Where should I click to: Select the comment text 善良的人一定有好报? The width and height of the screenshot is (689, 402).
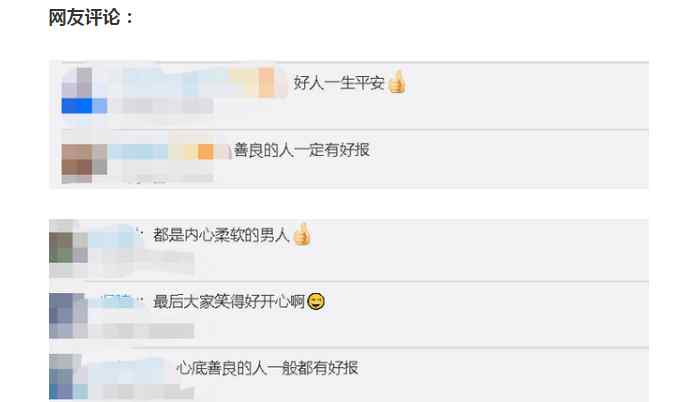[301, 150]
